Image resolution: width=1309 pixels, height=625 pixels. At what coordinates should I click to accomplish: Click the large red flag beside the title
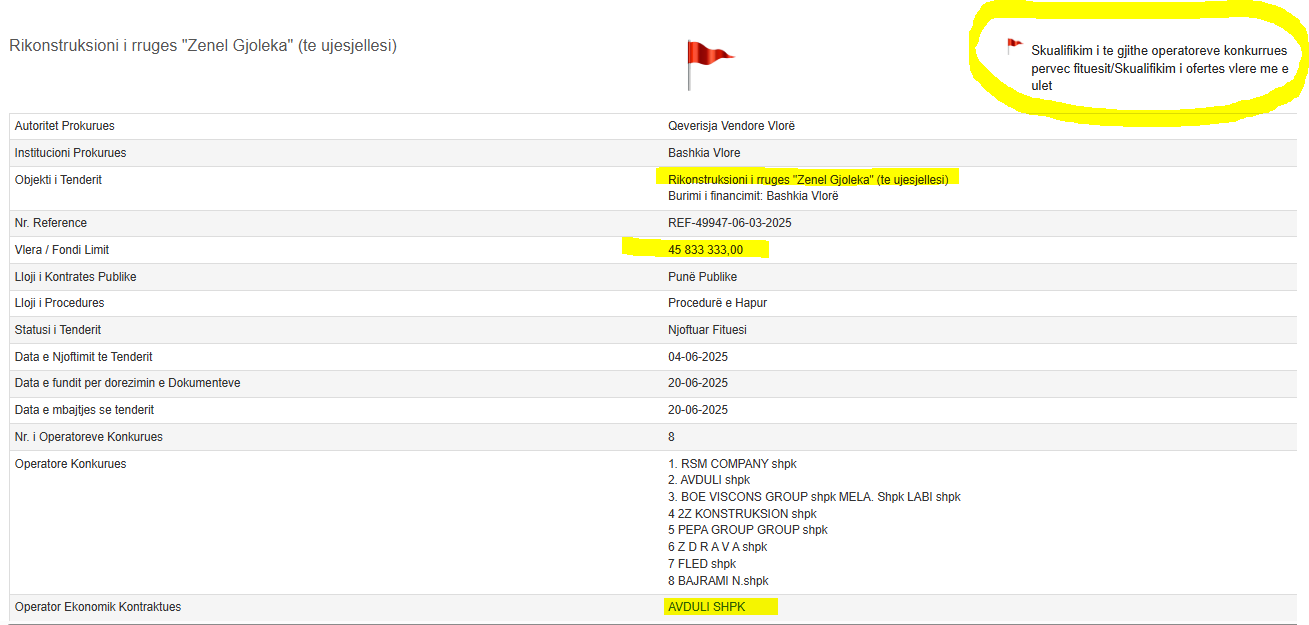pyautogui.click(x=707, y=62)
